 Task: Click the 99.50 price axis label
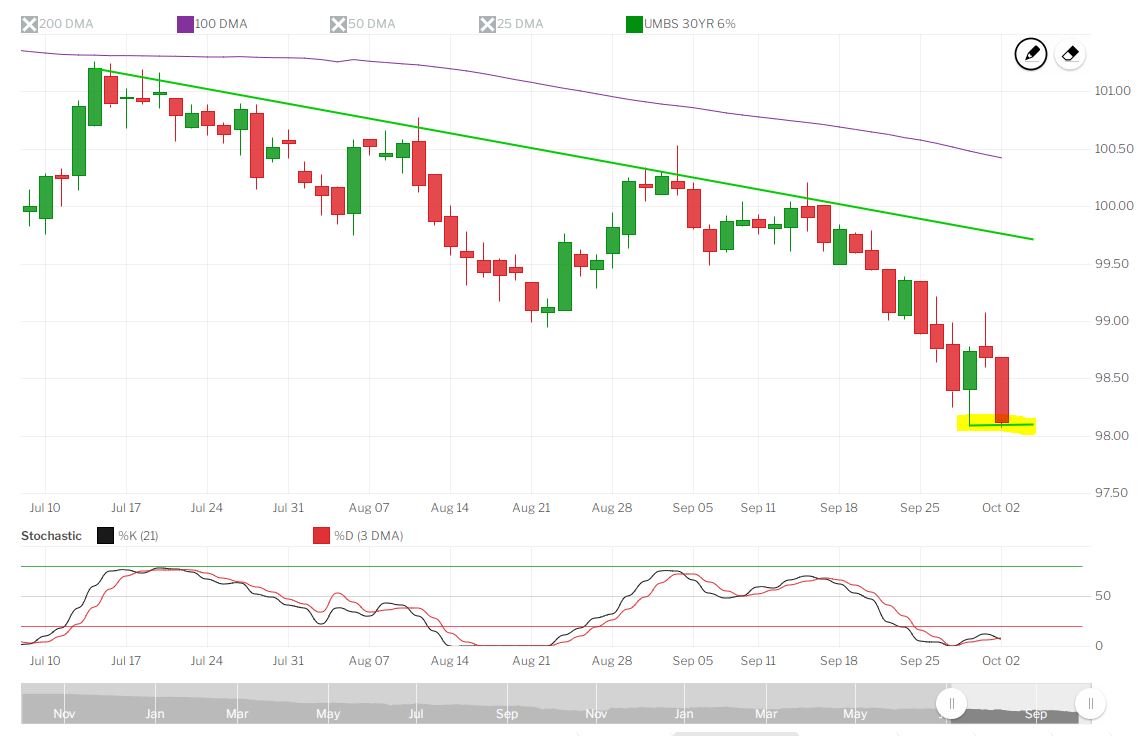tap(1112, 263)
